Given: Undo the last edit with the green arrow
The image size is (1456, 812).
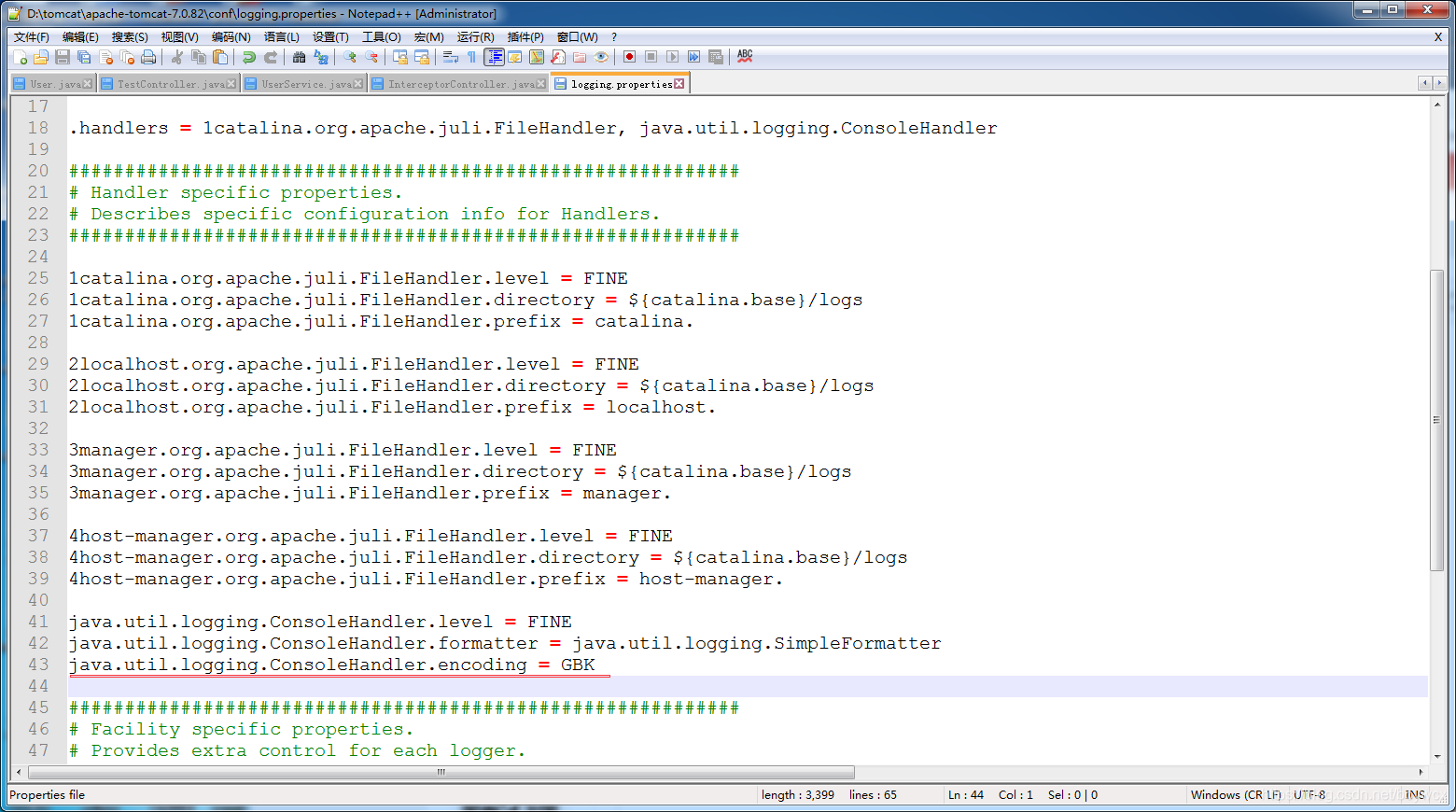Looking at the screenshot, I should pyautogui.click(x=248, y=57).
